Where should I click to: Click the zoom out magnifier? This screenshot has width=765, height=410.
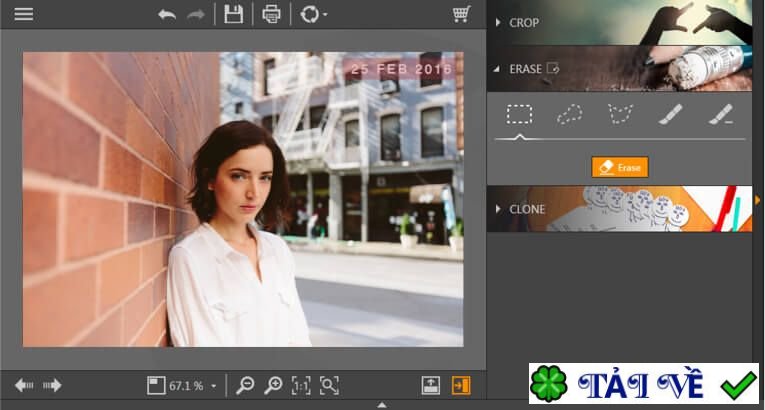tap(245, 385)
